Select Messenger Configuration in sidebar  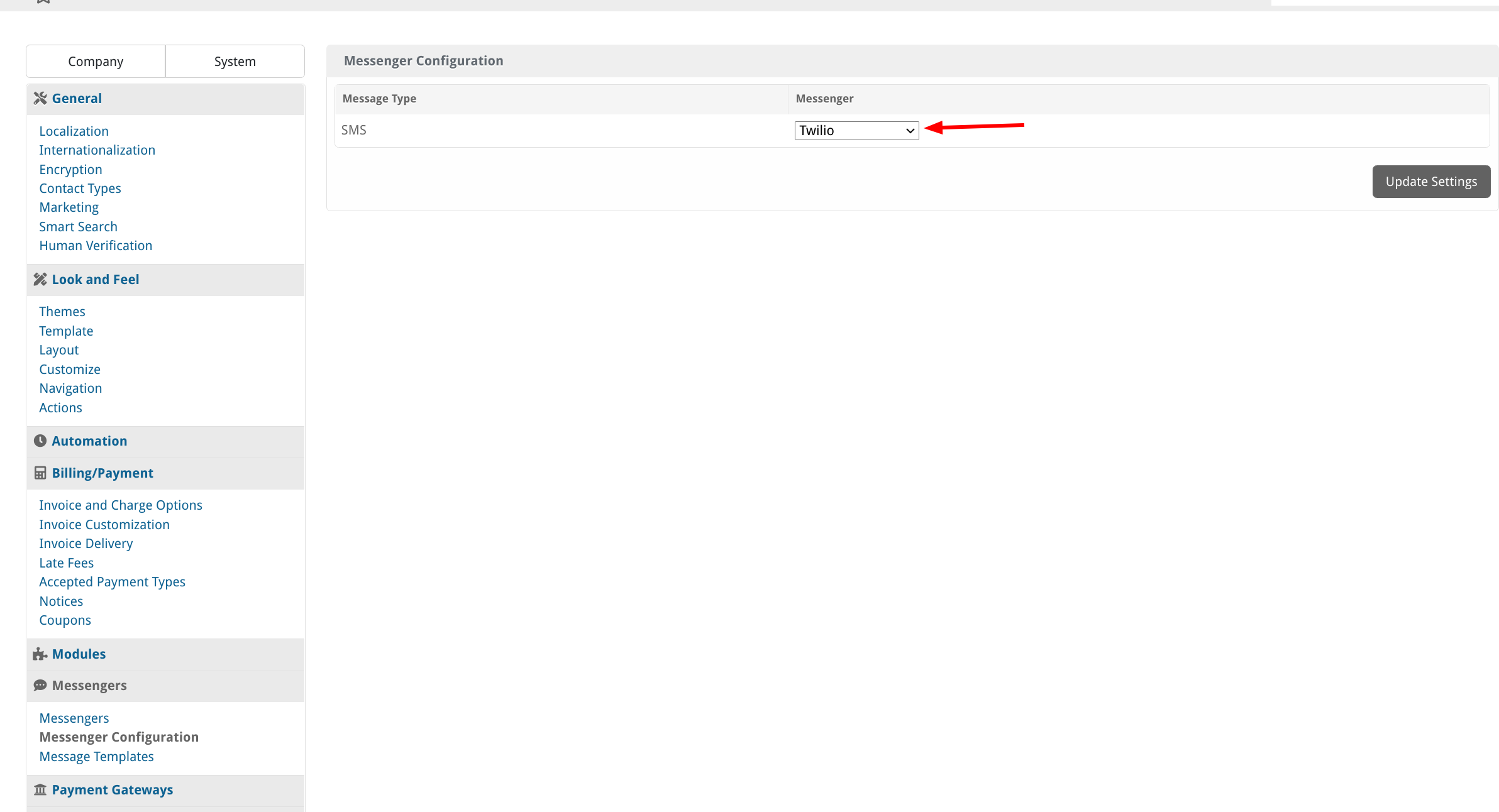[119, 737]
